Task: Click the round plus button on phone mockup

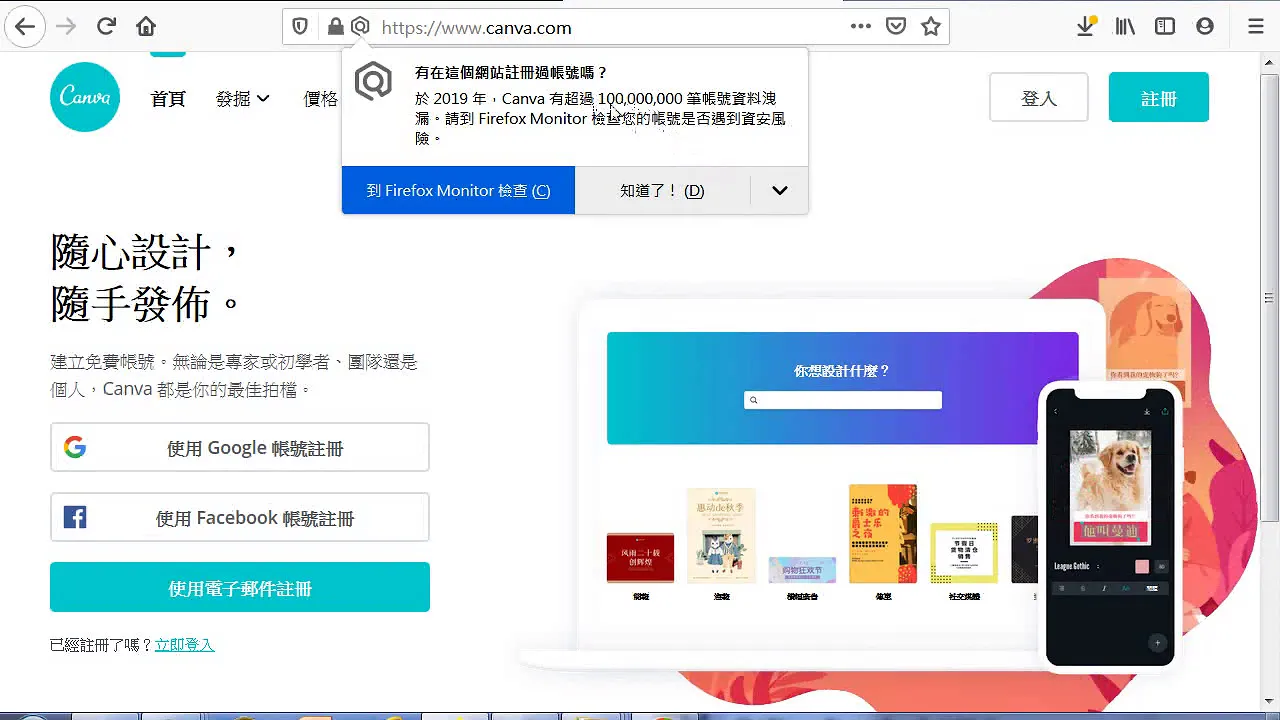Action: pos(1157,643)
